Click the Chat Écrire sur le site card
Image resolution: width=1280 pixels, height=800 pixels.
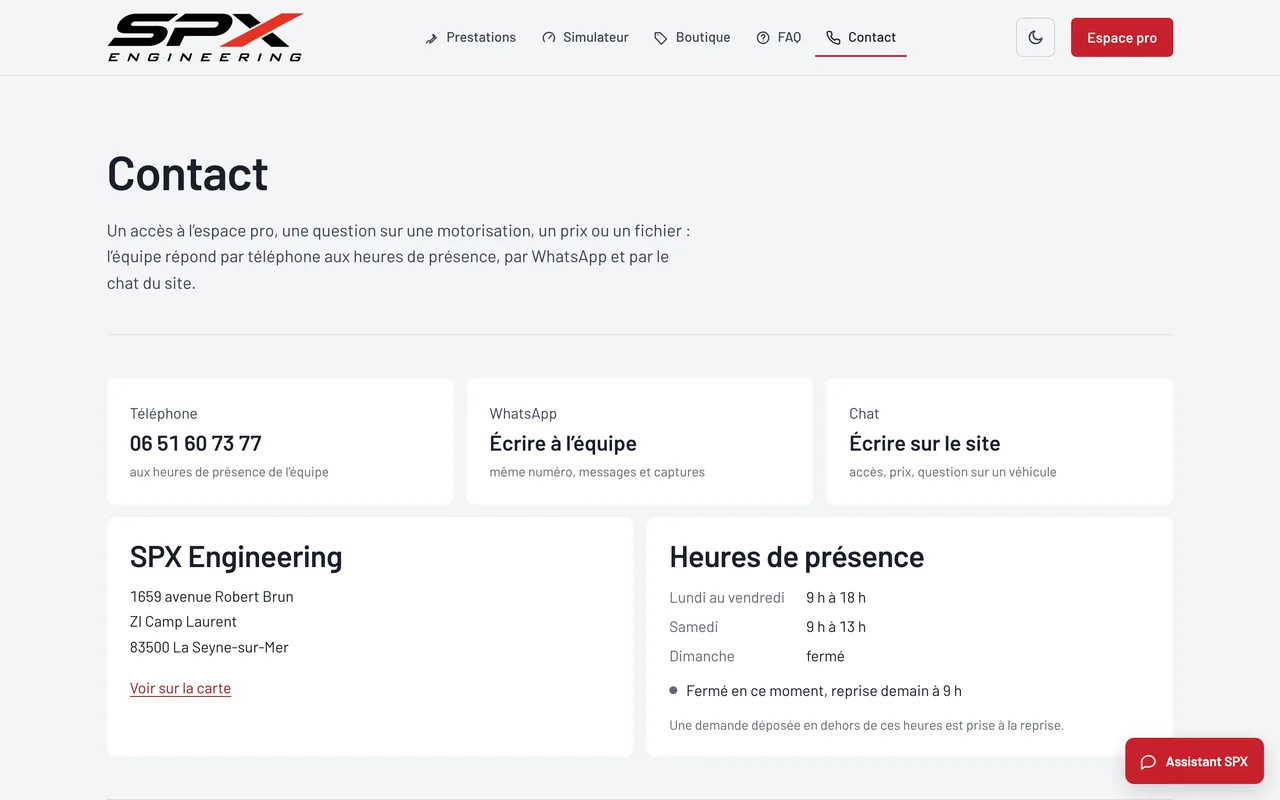pyautogui.click(x=999, y=441)
